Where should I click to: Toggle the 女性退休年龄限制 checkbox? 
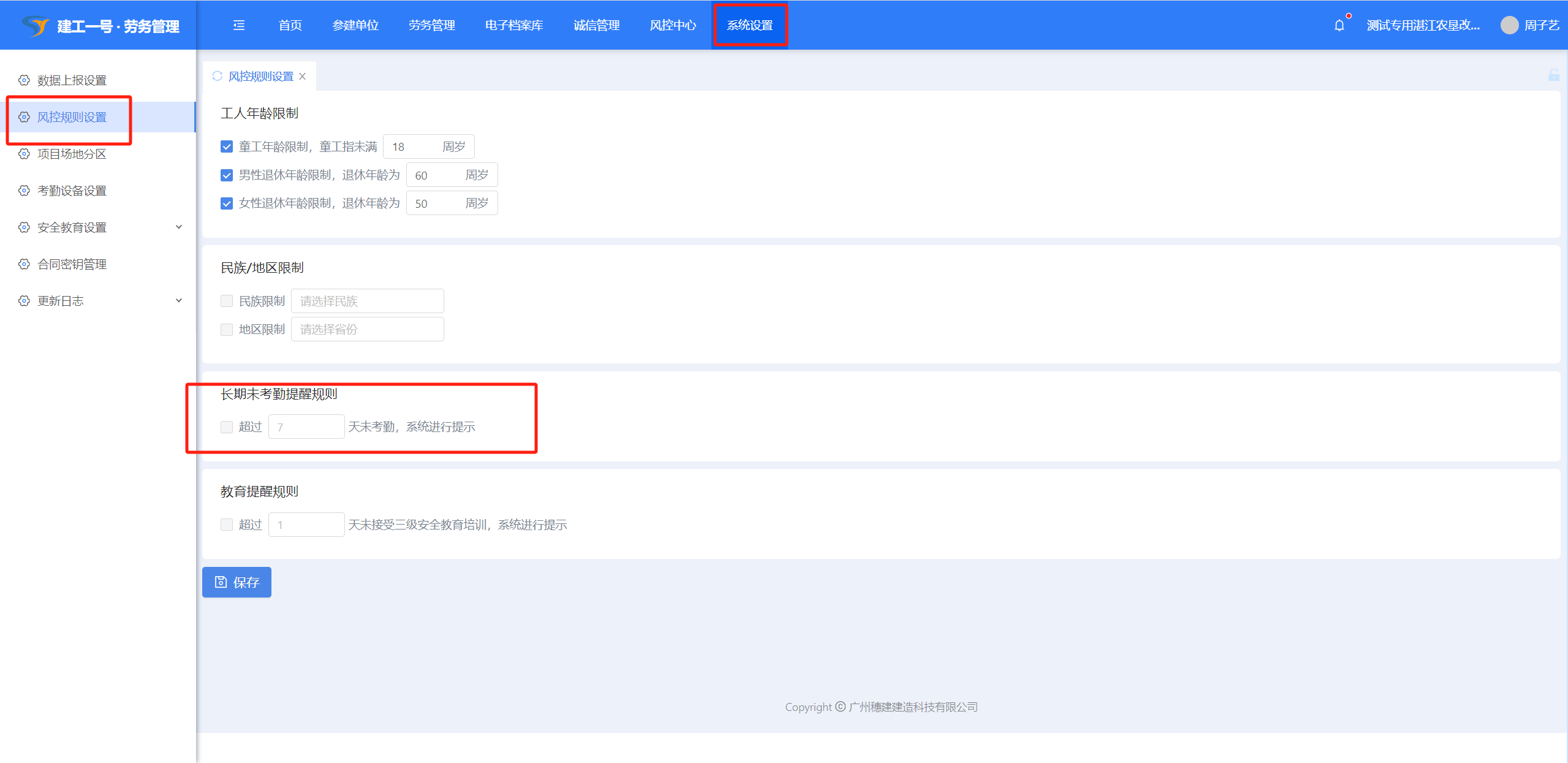click(227, 203)
